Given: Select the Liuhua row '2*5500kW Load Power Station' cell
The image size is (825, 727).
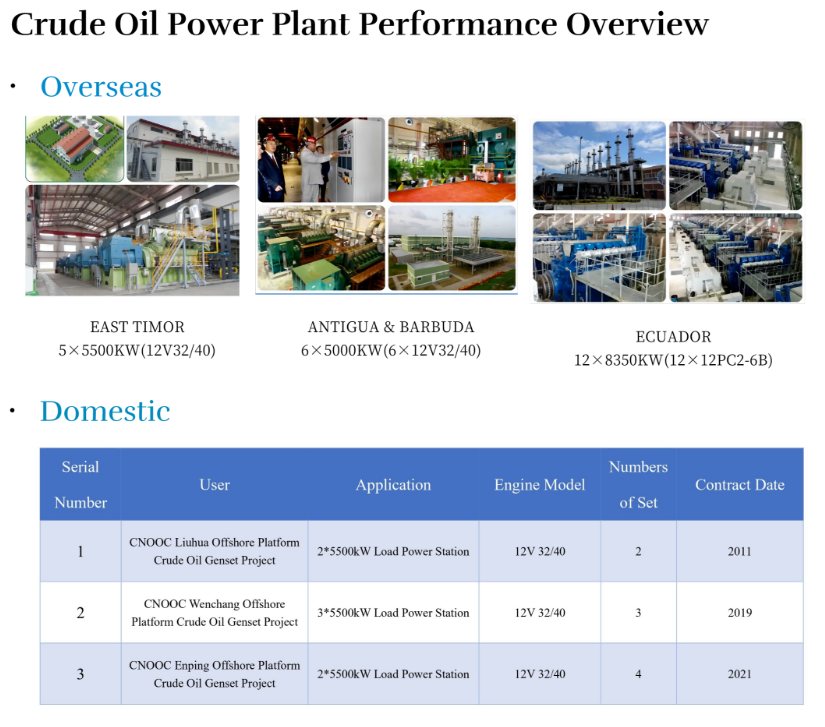Looking at the screenshot, I should coord(394,551).
